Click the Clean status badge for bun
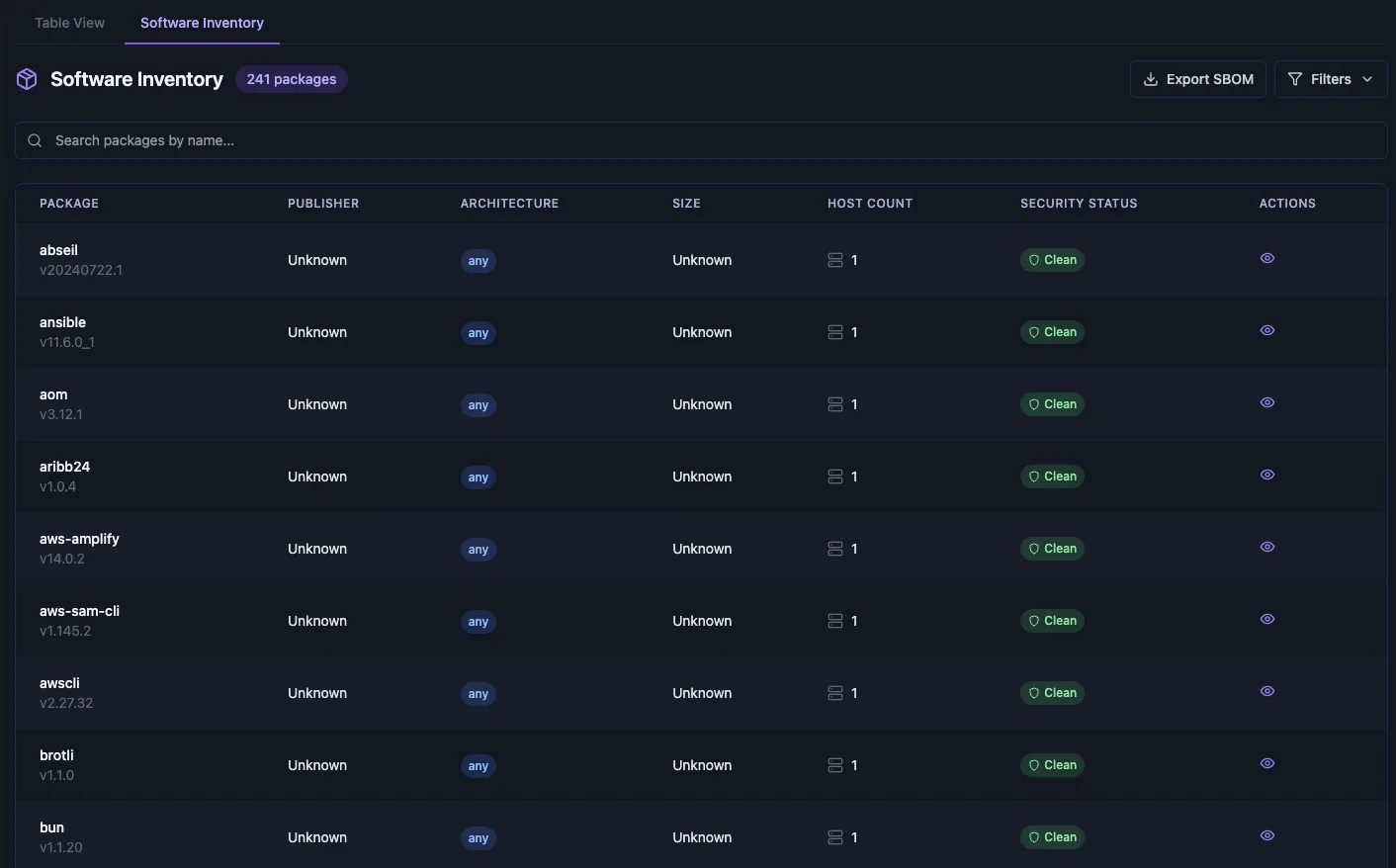Viewport: 1396px width, 868px height. tap(1052, 837)
